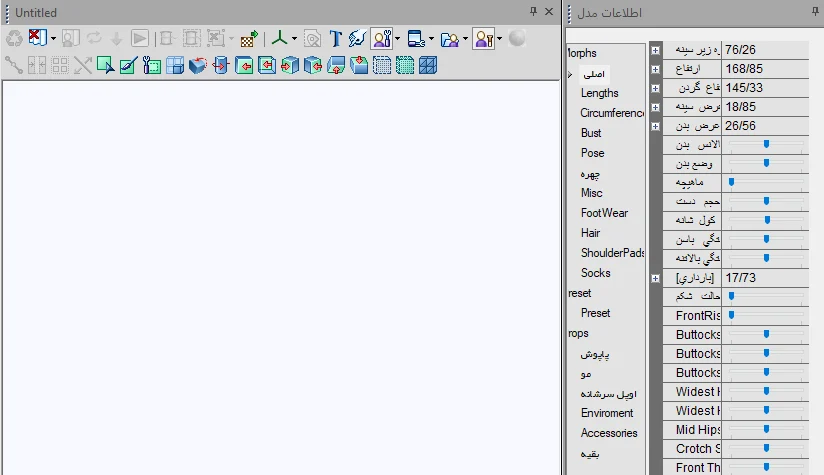Click the Mid Hips slider
This screenshot has height=475, width=824.
coord(766,429)
